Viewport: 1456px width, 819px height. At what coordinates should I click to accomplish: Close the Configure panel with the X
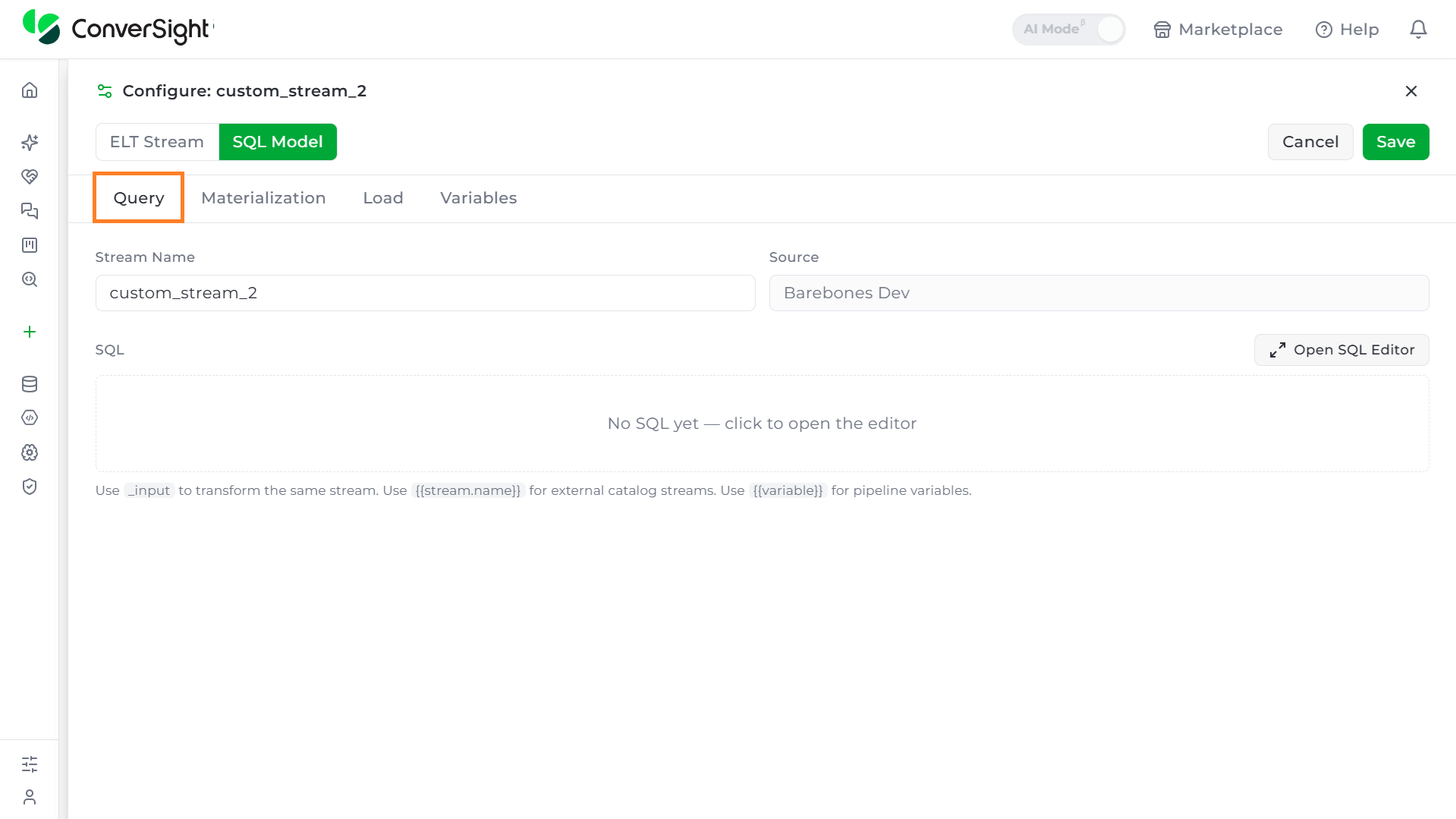pyautogui.click(x=1411, y=91)
